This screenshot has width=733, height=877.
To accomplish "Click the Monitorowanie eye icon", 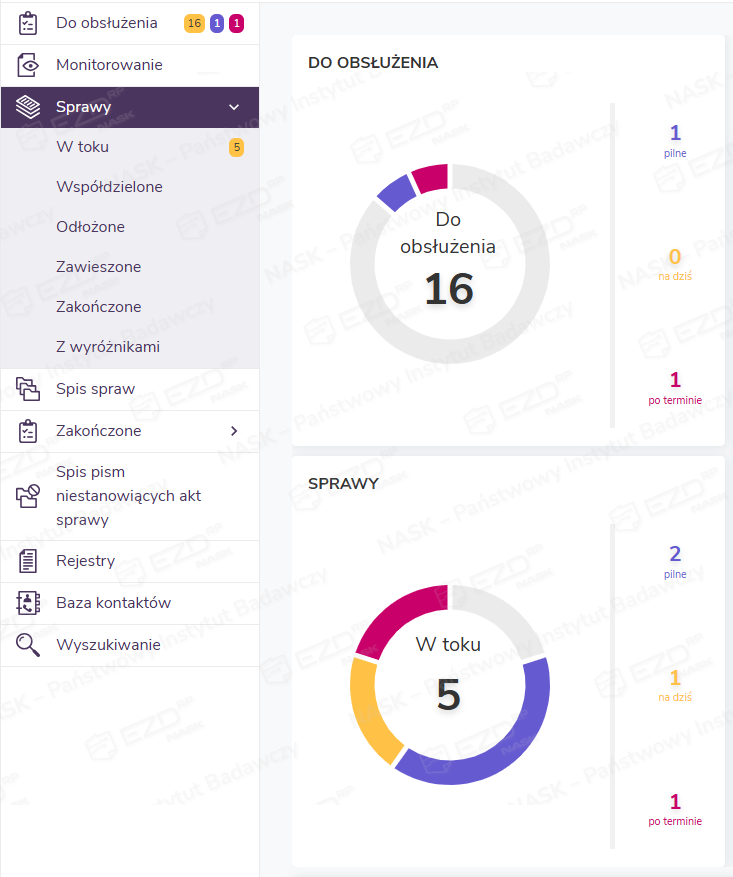I will click(28, 65).
